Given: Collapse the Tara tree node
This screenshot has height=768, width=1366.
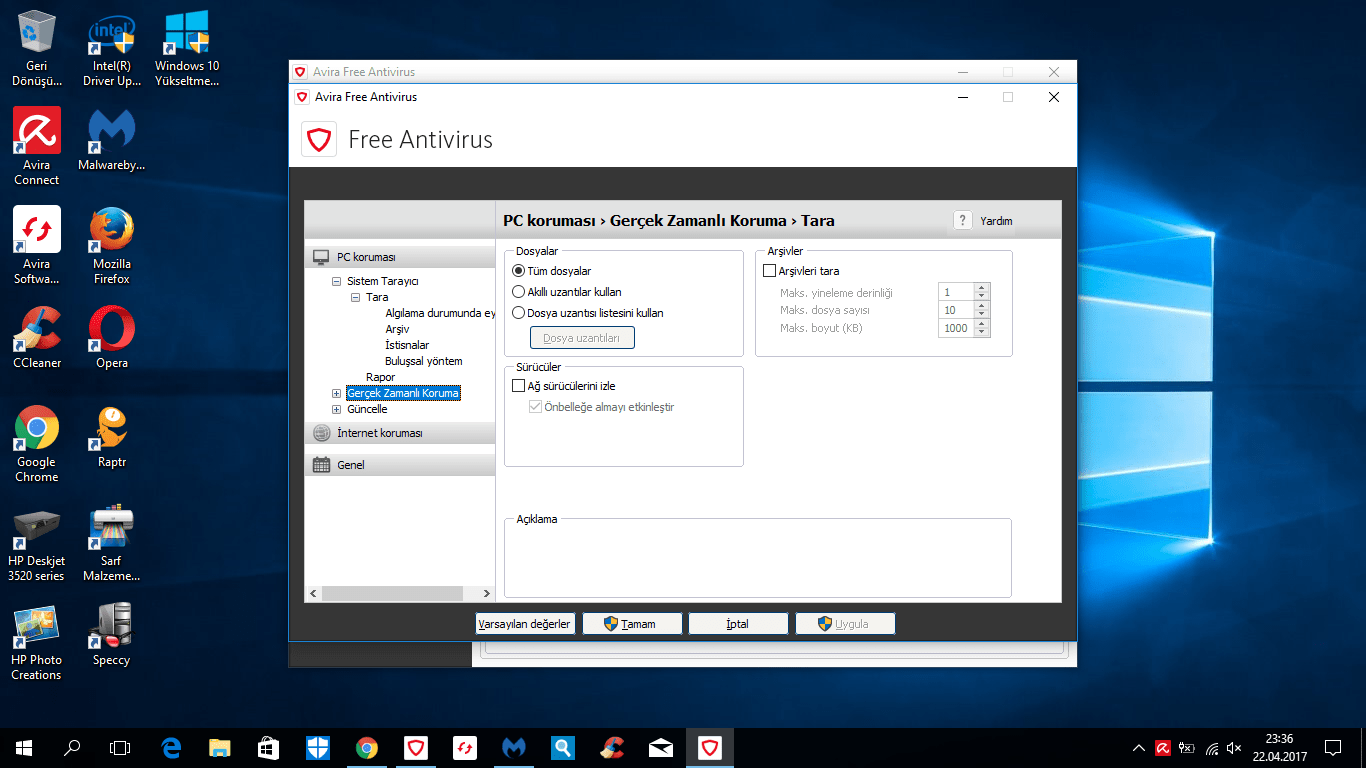Looking at the screenshot, I should (356, 298).
